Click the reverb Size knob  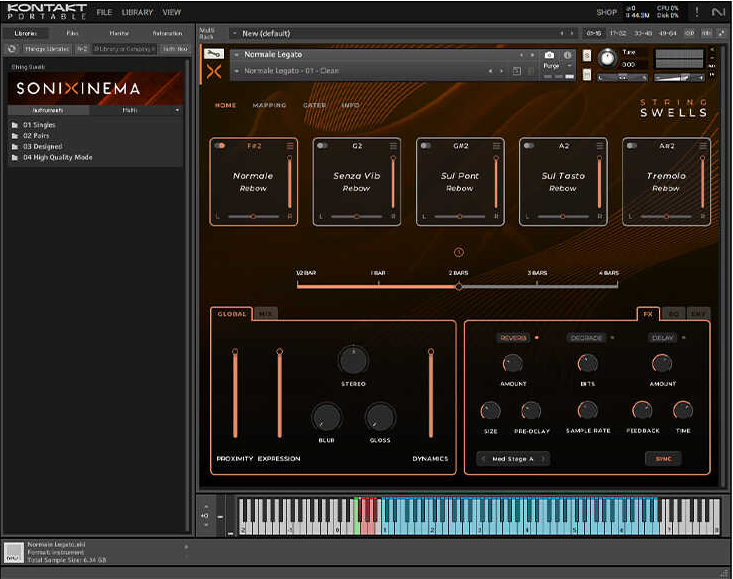(x=490, y=411)
